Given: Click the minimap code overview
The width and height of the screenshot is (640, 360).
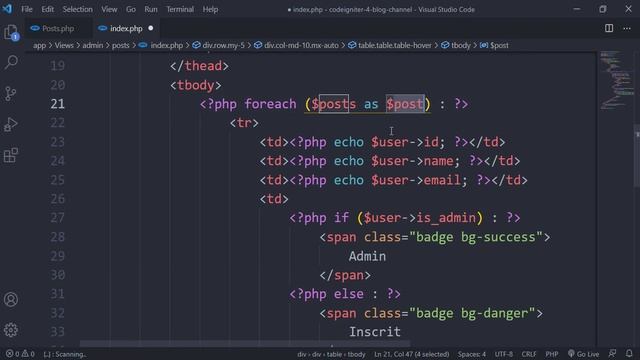Looking at the screenshot, I should tap(616, 81).
